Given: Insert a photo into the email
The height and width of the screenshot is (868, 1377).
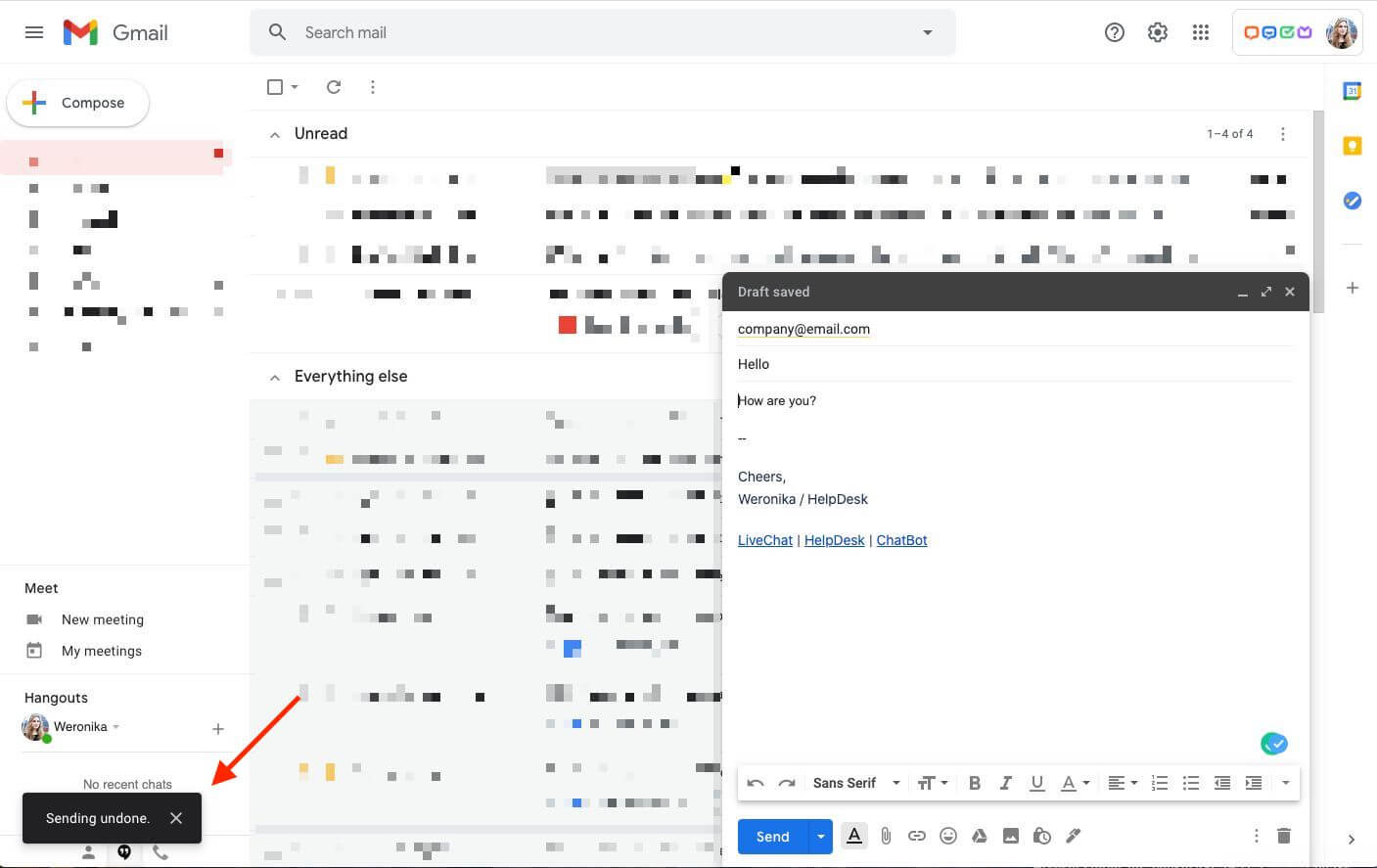Looking at the screenshot, I should [x=1010, y=836].
